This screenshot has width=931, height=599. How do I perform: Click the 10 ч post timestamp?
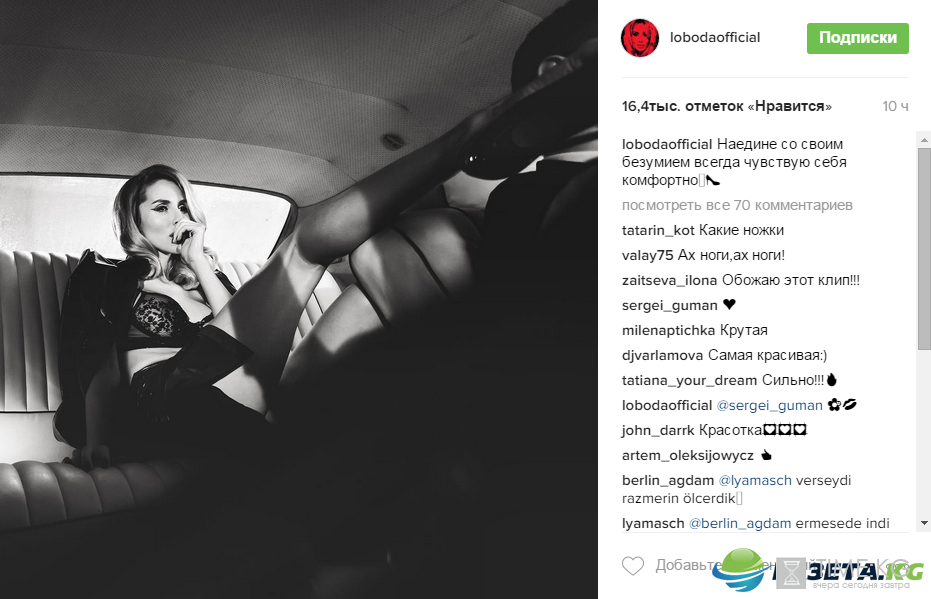[895, 106]
